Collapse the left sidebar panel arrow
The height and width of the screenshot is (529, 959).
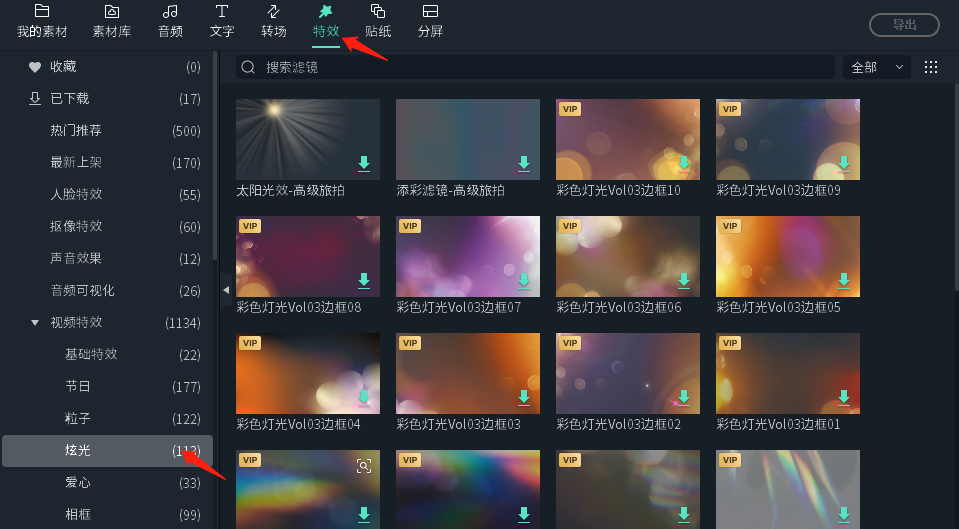coord(226,290)
